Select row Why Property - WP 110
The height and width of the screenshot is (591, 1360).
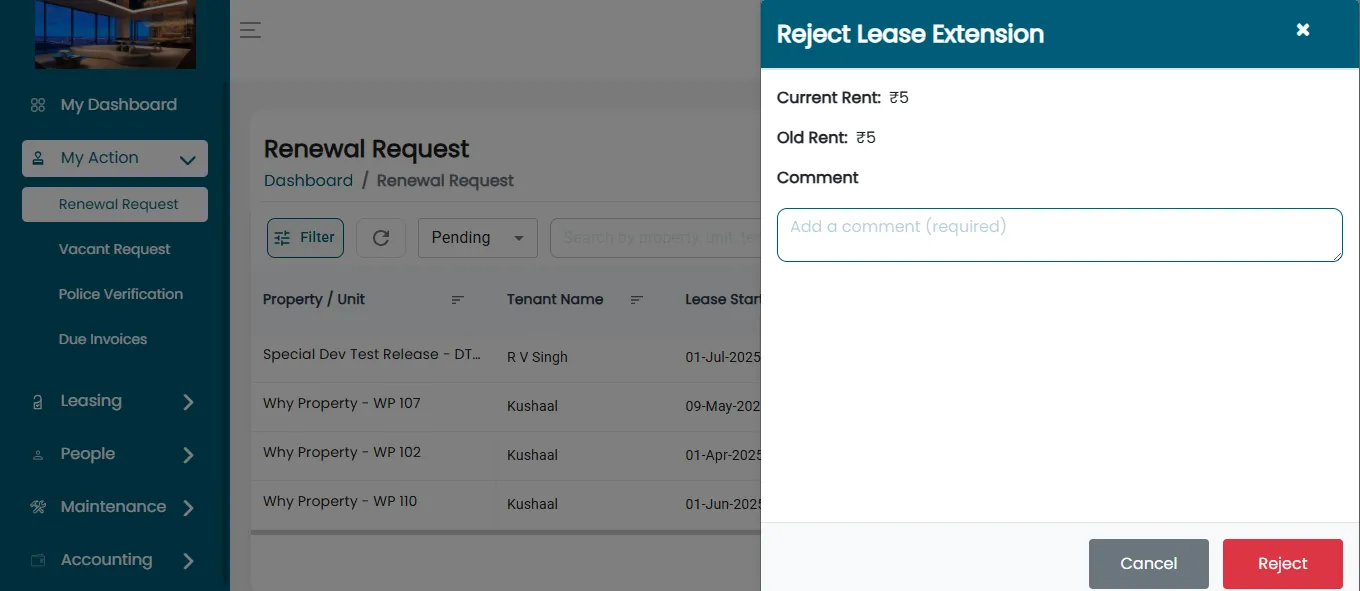point(506,504)
